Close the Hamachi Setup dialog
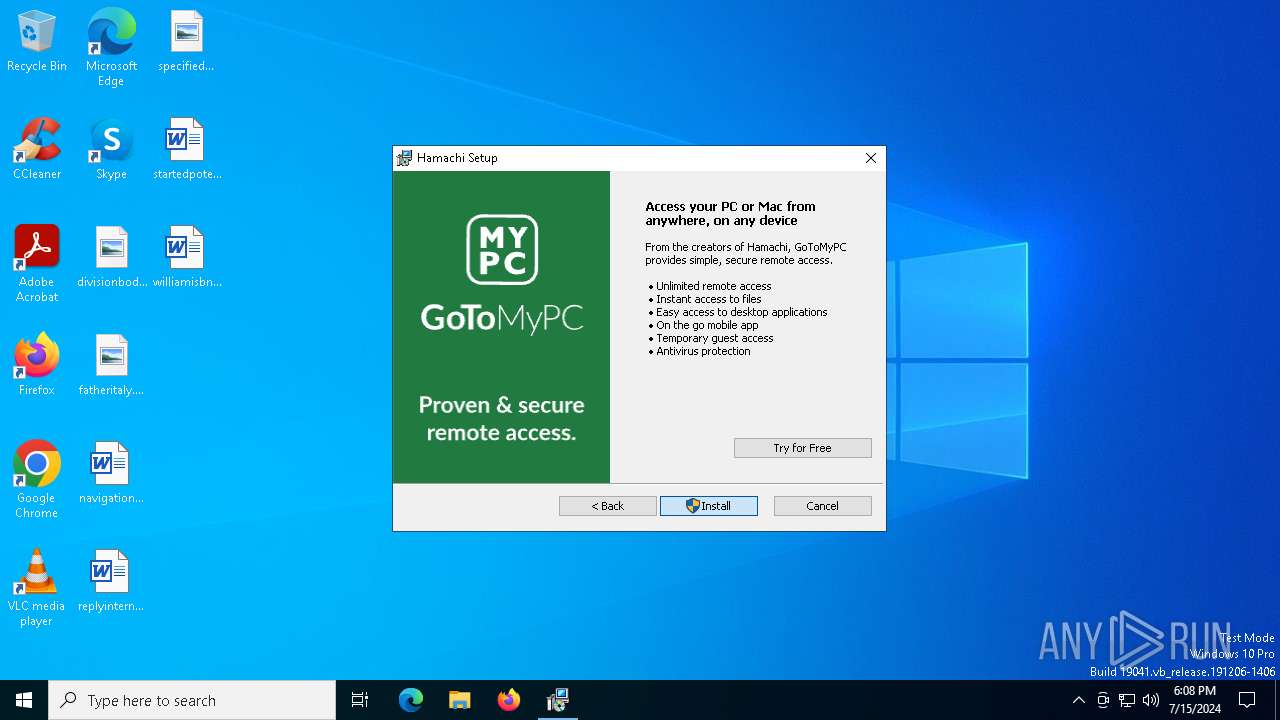 [x=870, y=158]
